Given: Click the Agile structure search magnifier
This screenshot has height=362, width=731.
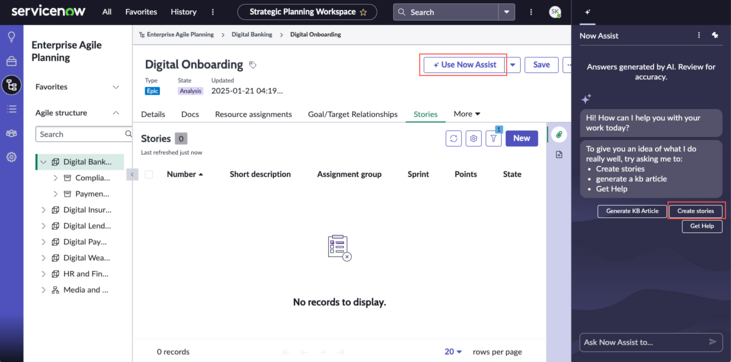Looking at the screenshot, I should click(x=128, y=134).
